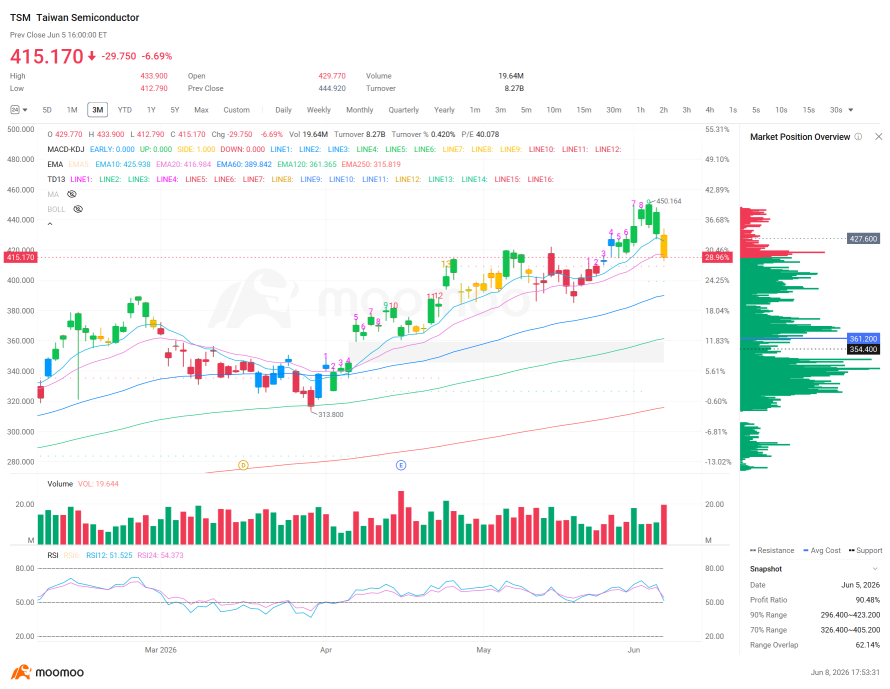Click the 361.200 average cost label
This screenshot has height=689, width=890.
click(x=863, y=338)
